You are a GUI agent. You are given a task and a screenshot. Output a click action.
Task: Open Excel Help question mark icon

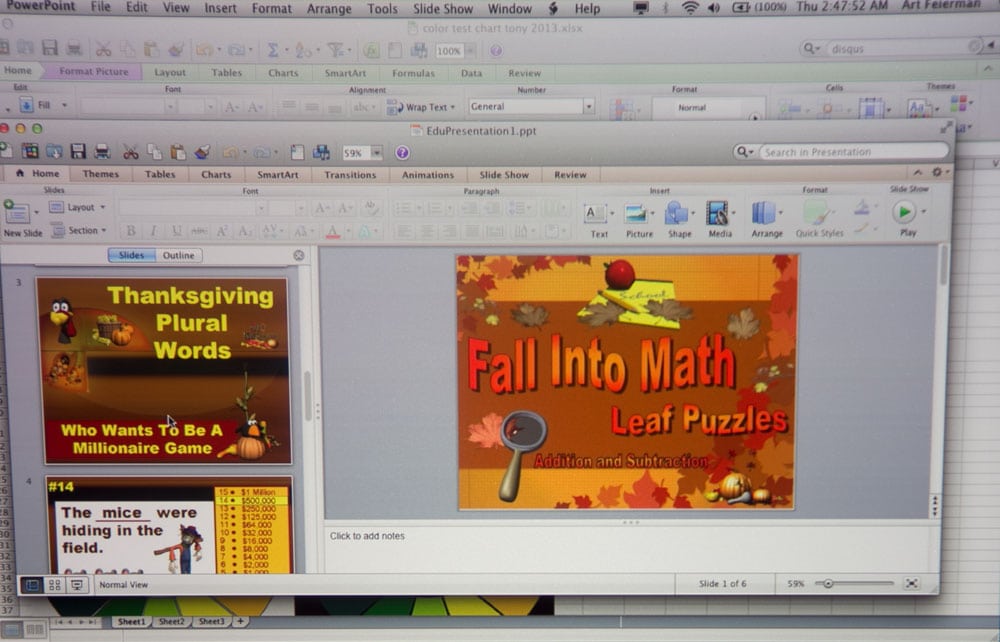click(496, 50)
